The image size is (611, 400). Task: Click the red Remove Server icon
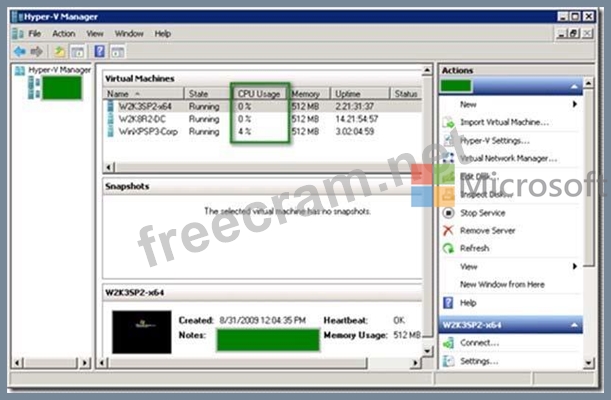(x=449, y=231)
